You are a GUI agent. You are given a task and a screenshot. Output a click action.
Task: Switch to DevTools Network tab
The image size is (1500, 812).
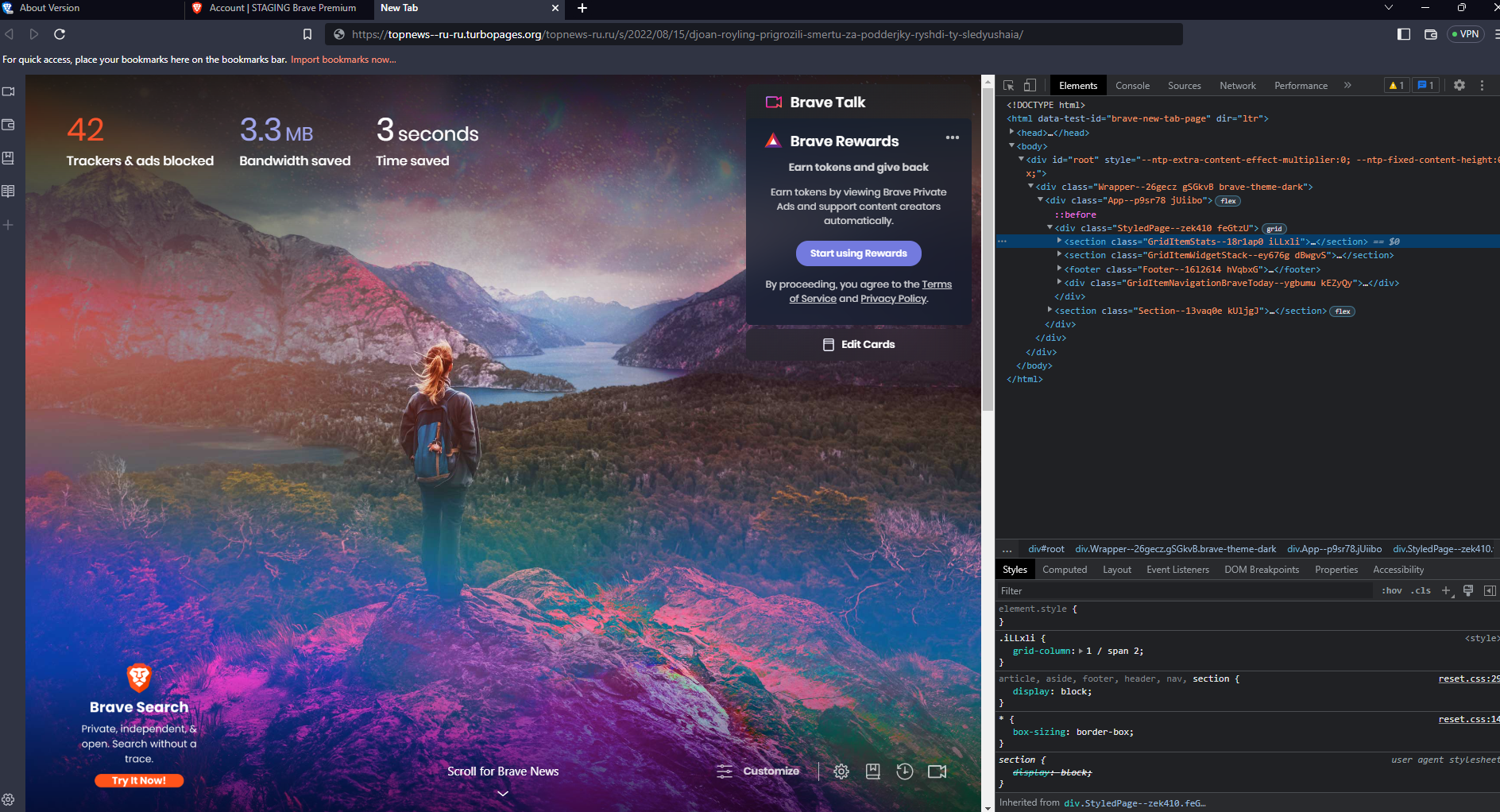1238,86
